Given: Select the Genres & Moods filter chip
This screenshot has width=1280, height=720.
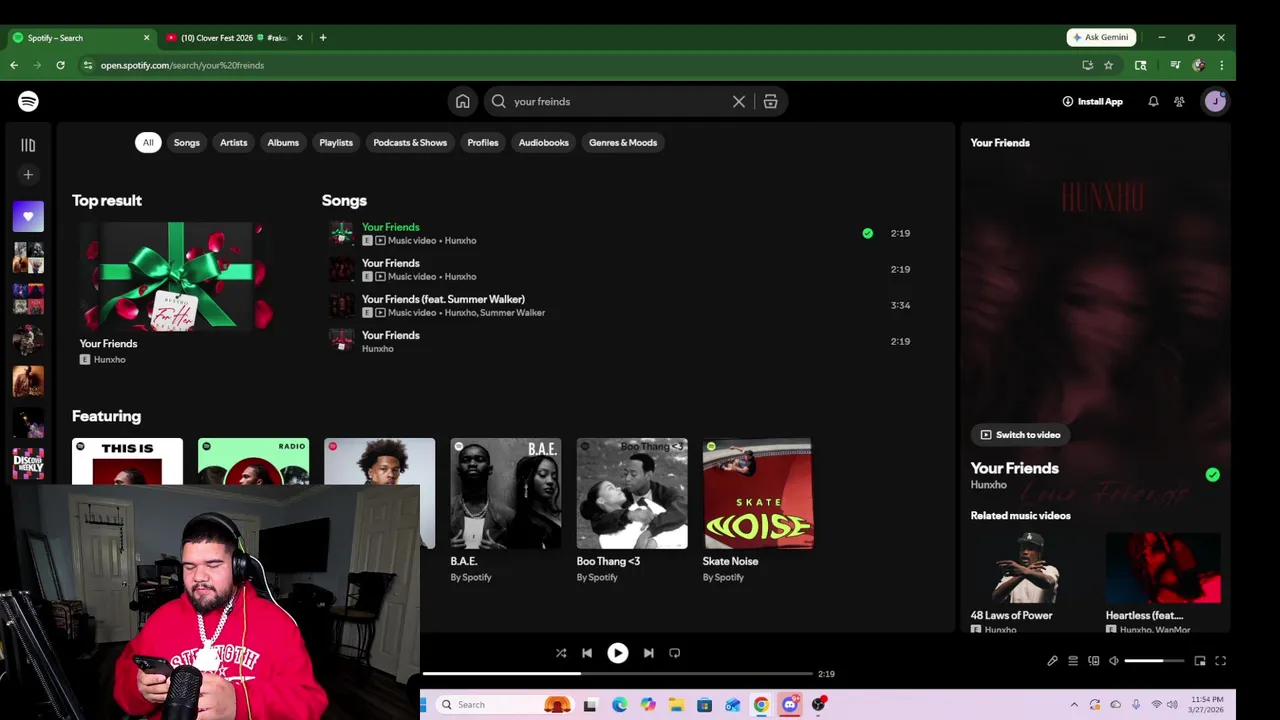Looking at the screenshot, I should tap(623, 142).
